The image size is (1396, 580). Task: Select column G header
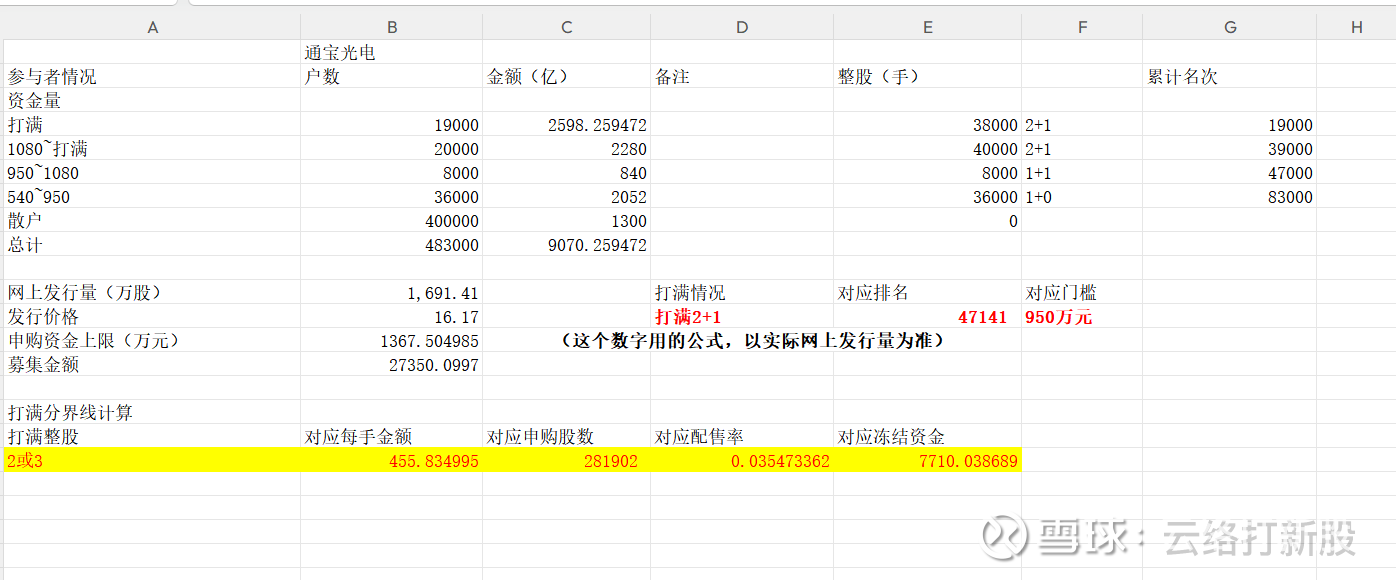(1230, 27)
